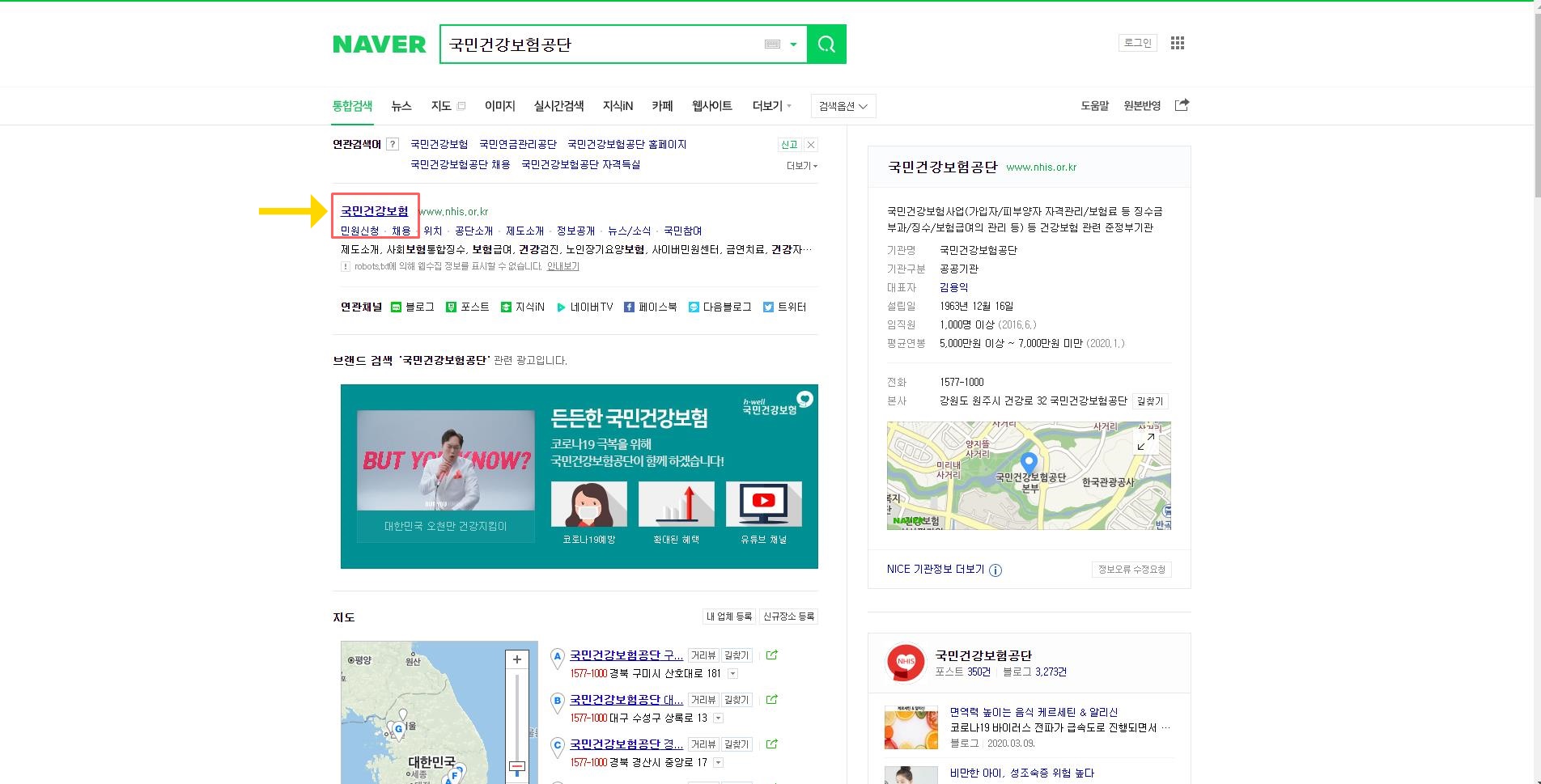The width and height of the screenshot is (1541, 784).
Task: Click related search 국민건강보험공단 채용
Action: [460, 164]
